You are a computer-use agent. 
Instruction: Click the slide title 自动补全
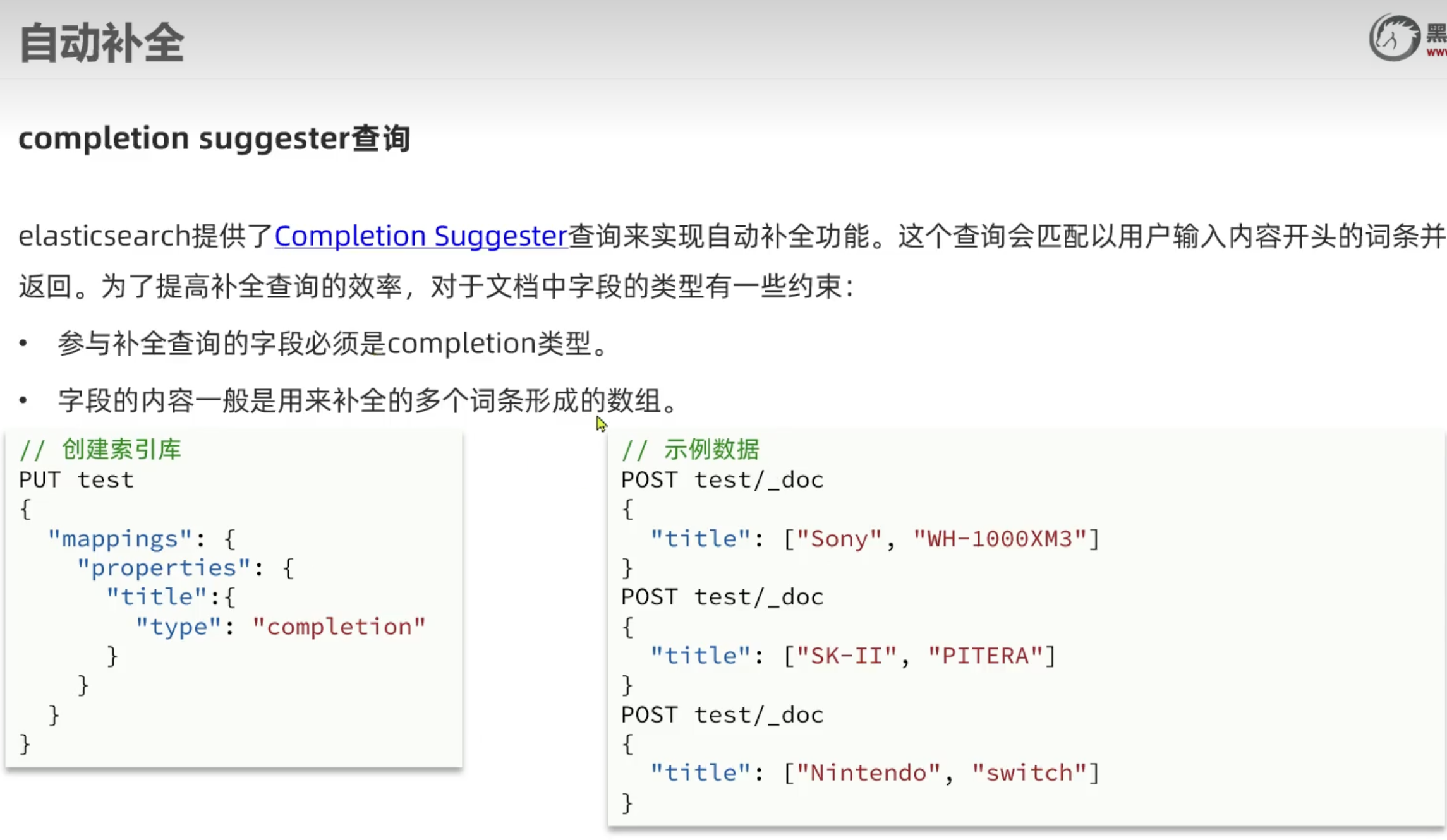coord(101,43)
